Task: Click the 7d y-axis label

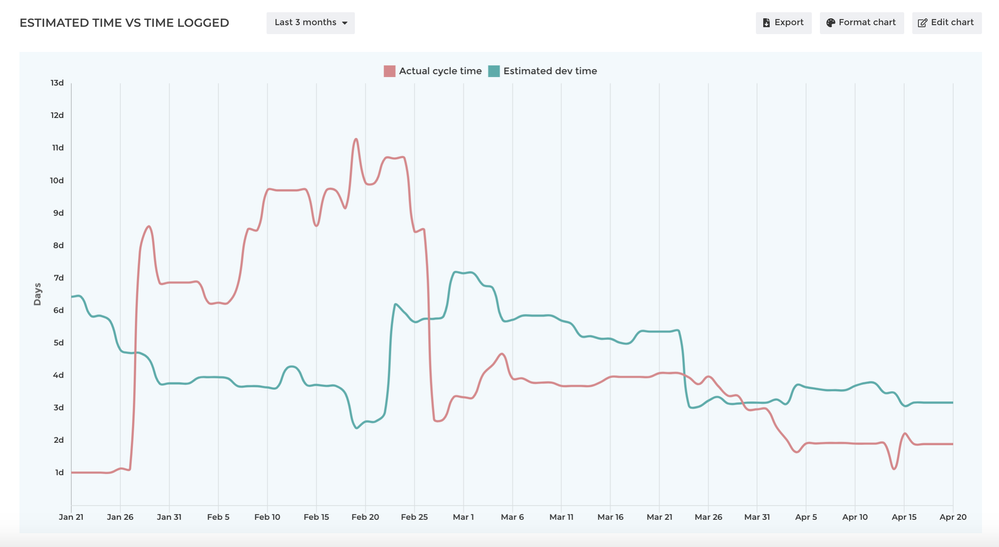Action: pos(59,278)
